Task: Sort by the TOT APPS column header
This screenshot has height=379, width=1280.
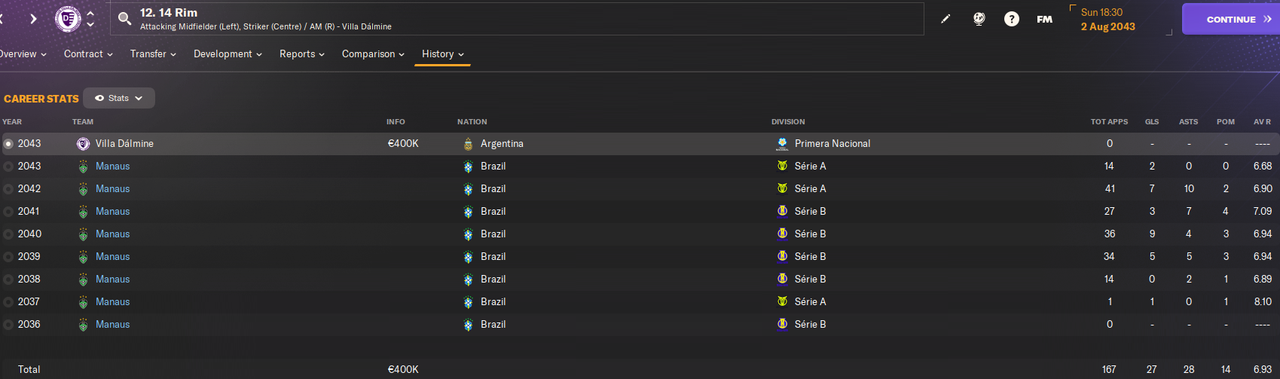Action: (x=1109, y=122)
